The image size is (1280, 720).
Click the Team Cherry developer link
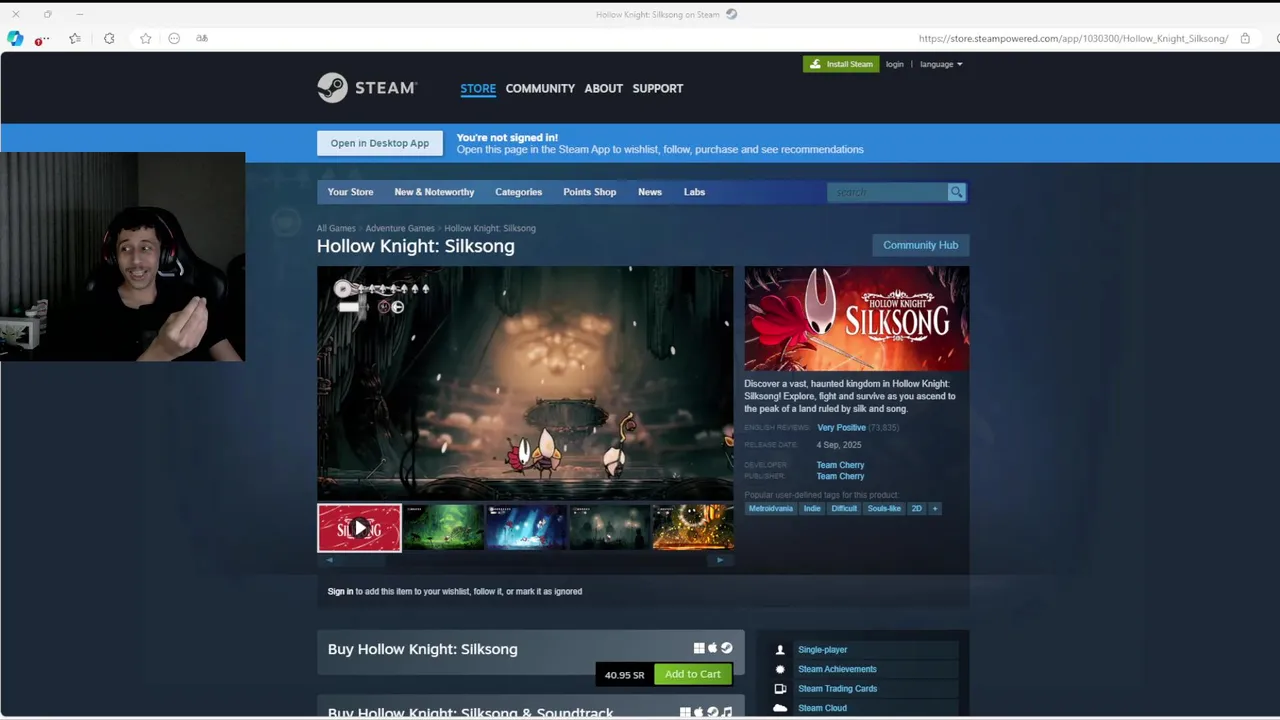(x=840, y=465)
